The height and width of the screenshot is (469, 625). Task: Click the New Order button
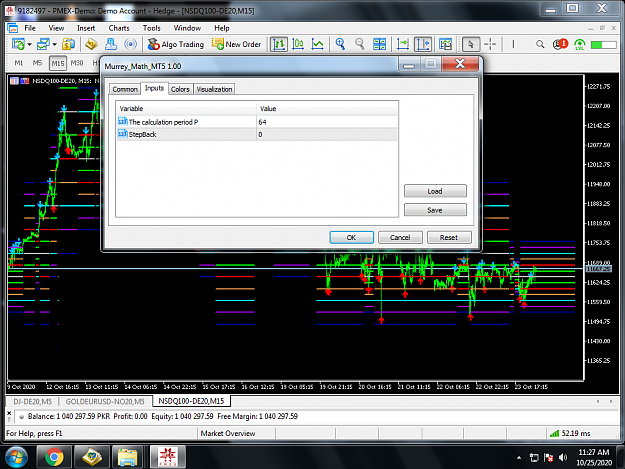(236, 44)
